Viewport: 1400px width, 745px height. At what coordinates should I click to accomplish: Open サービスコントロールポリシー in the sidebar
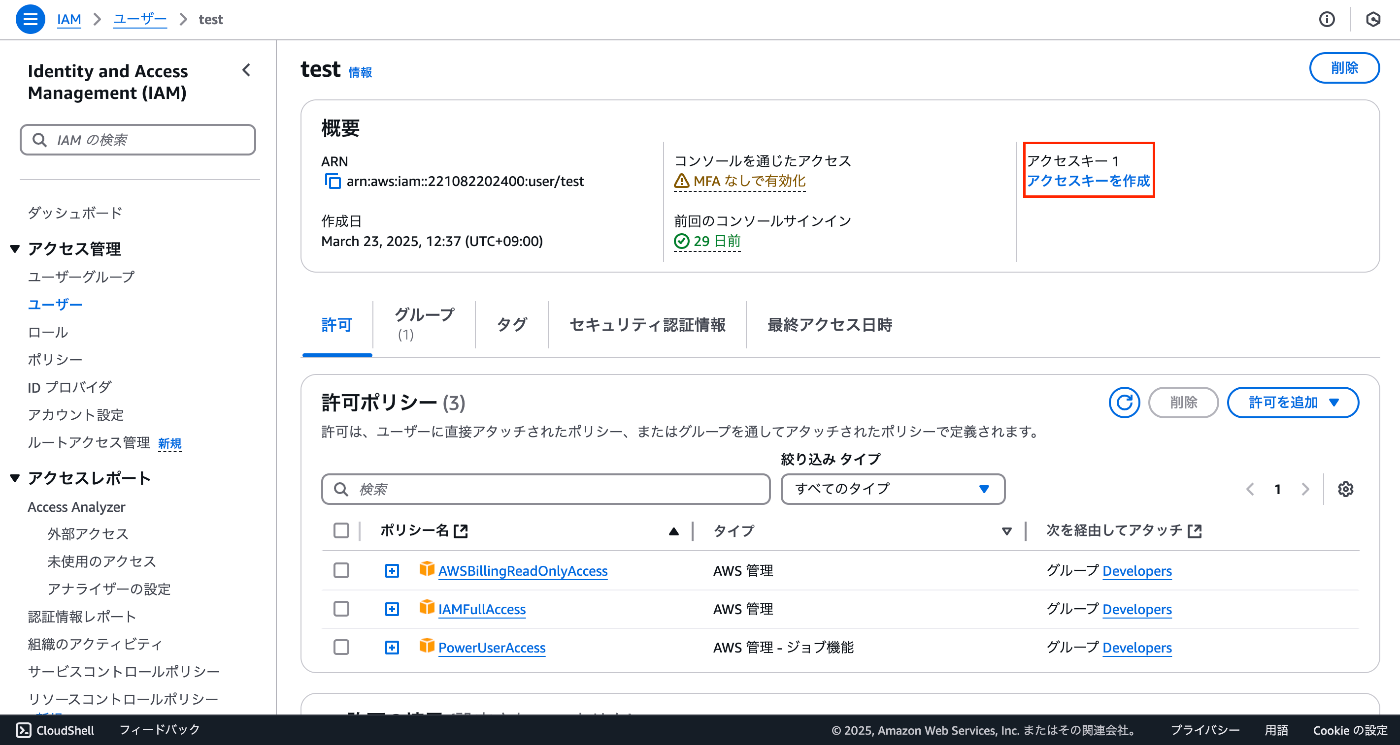(124, 672)
